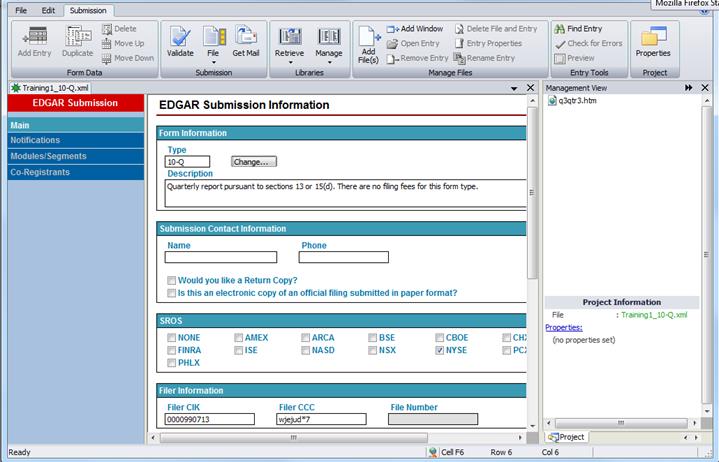Click the form vertical scrollbar thumb
719x462 pixels.
click(532, 192)
